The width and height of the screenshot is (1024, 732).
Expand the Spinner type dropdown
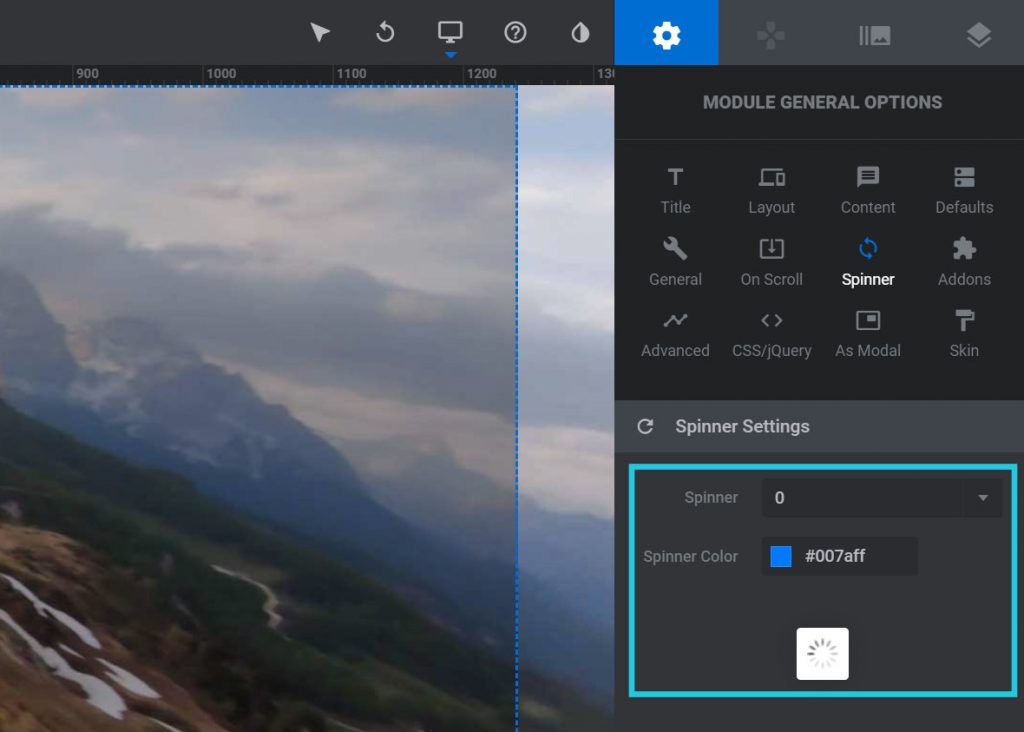(882, 498)
